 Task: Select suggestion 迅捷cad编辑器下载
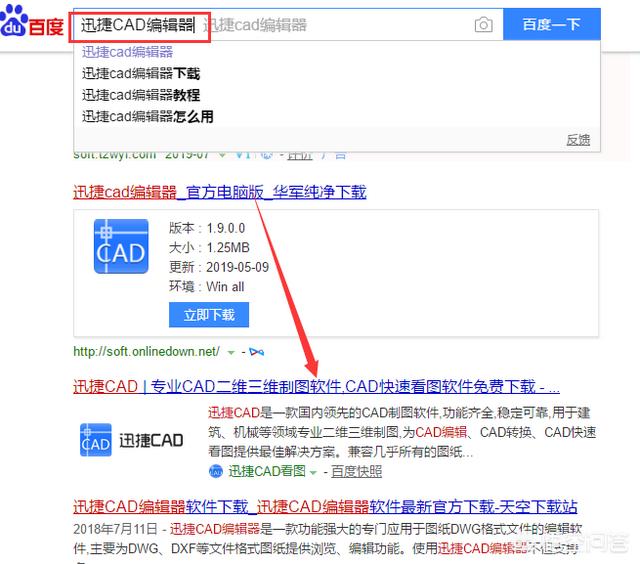pos(141,73)
